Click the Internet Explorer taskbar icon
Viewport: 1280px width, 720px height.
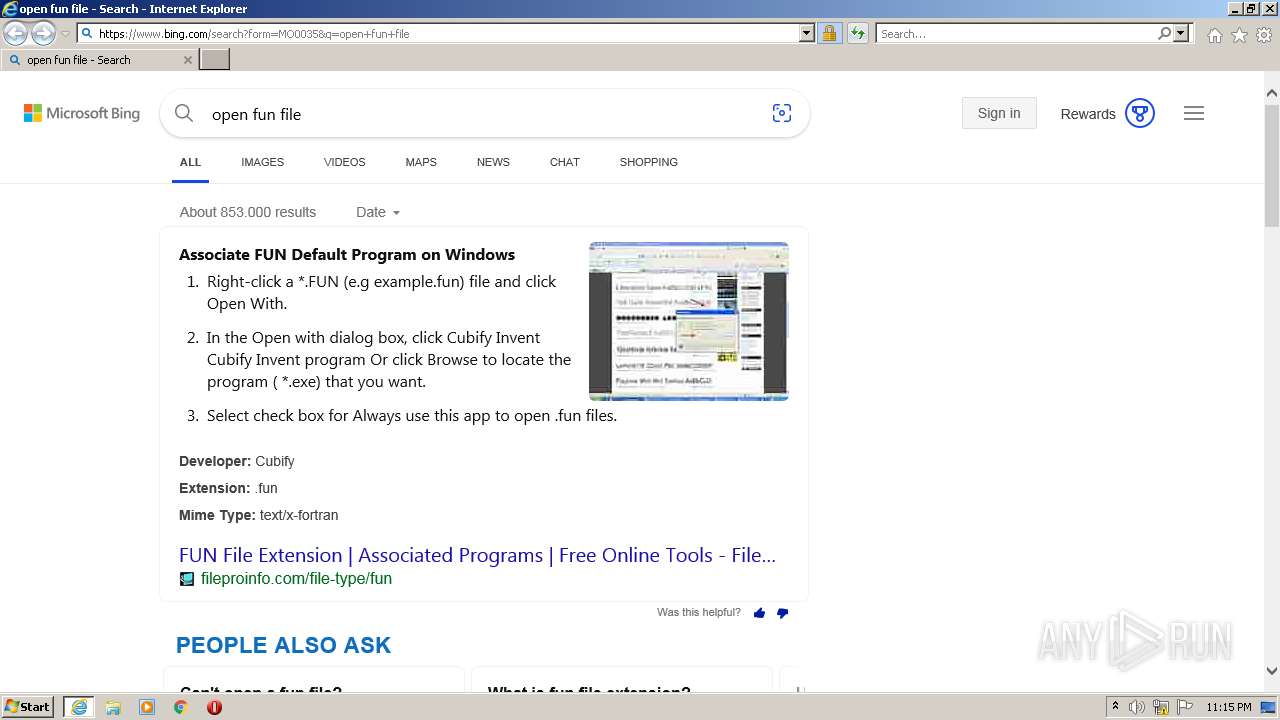79,707
